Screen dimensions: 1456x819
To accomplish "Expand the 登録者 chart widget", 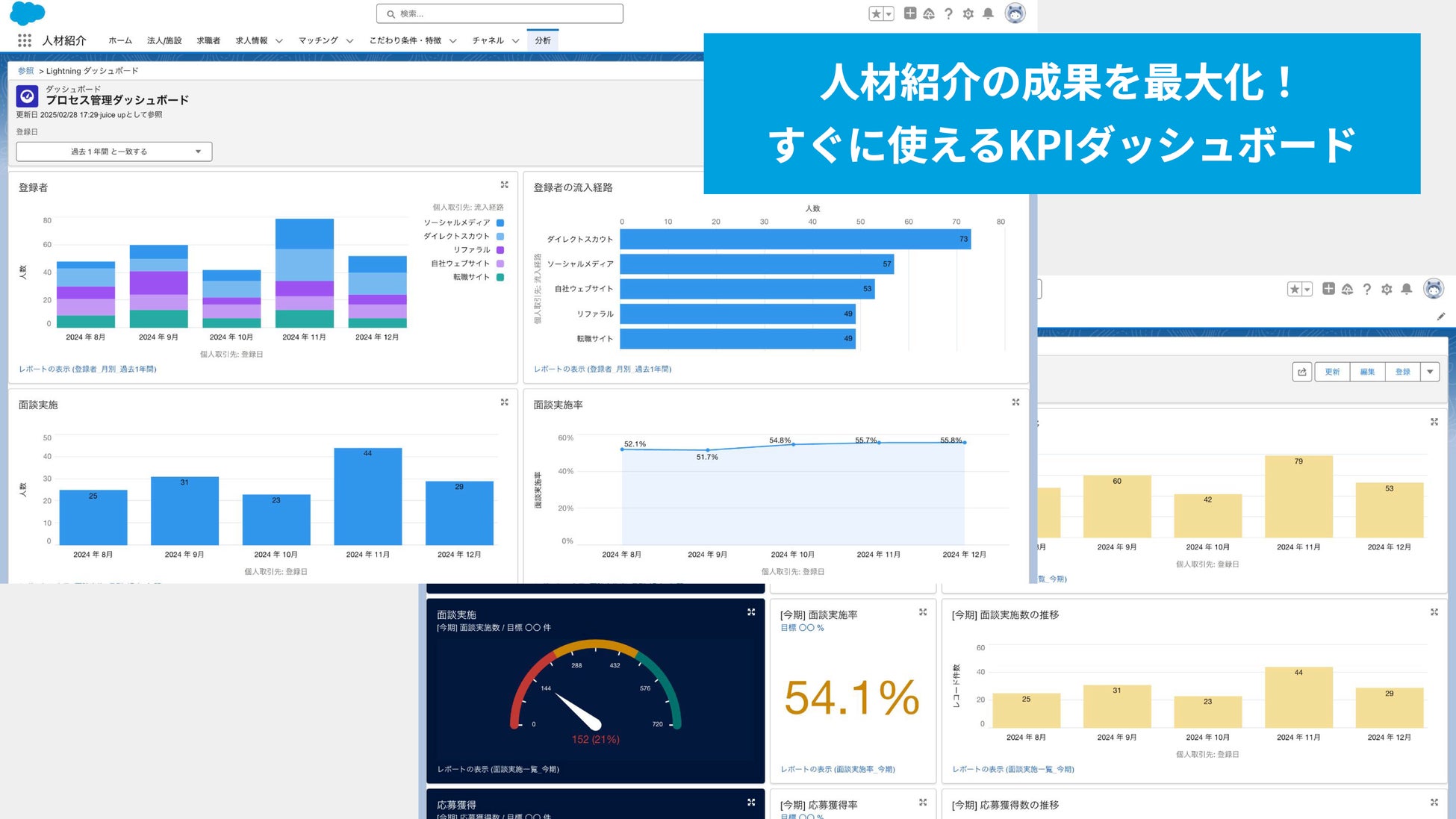I will pyautogui.click(x=505, y=184).
